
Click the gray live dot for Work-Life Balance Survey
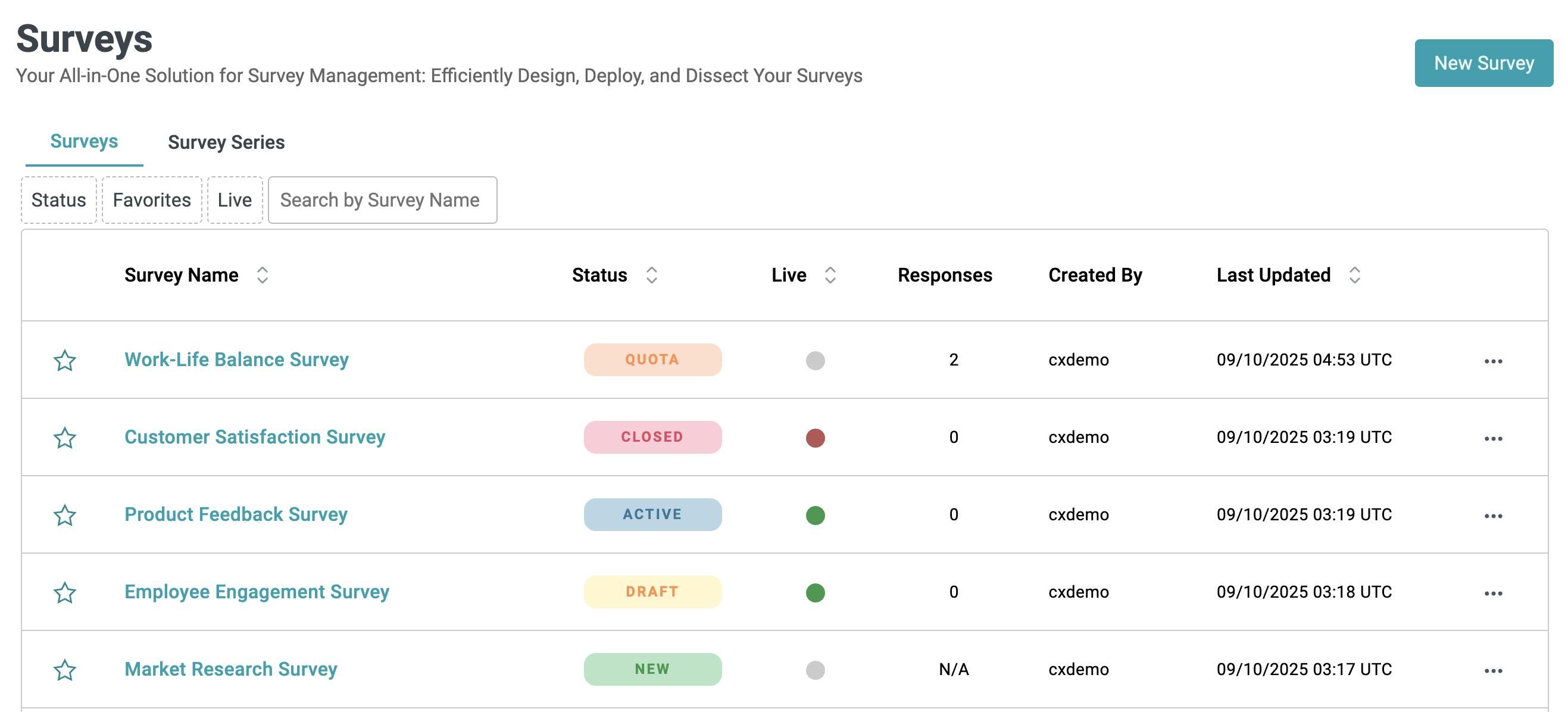tap(815, 360)
